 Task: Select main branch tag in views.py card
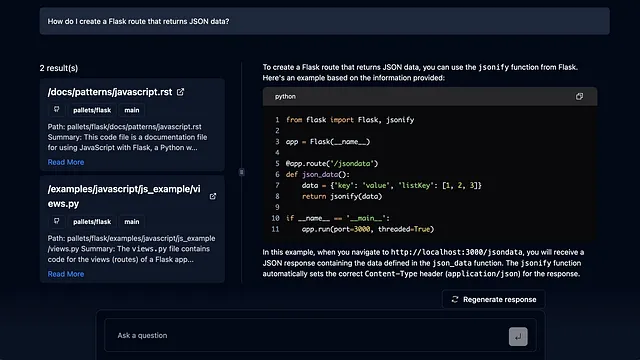(131, 221)
